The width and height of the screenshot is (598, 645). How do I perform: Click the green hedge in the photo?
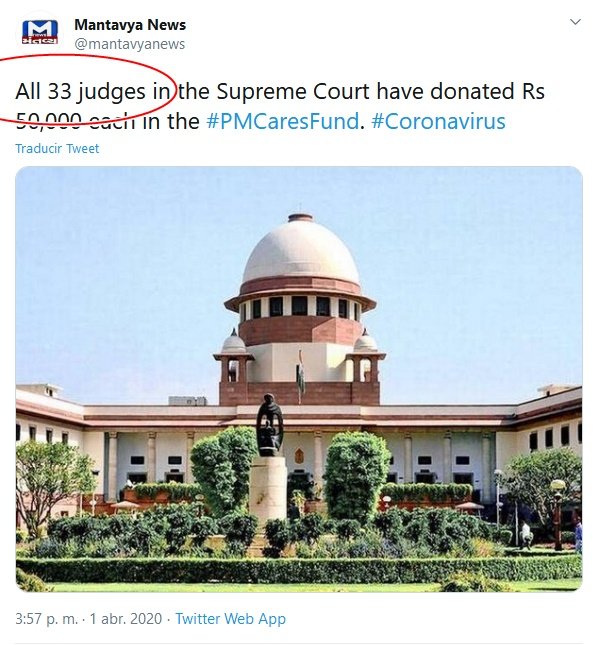299,569
